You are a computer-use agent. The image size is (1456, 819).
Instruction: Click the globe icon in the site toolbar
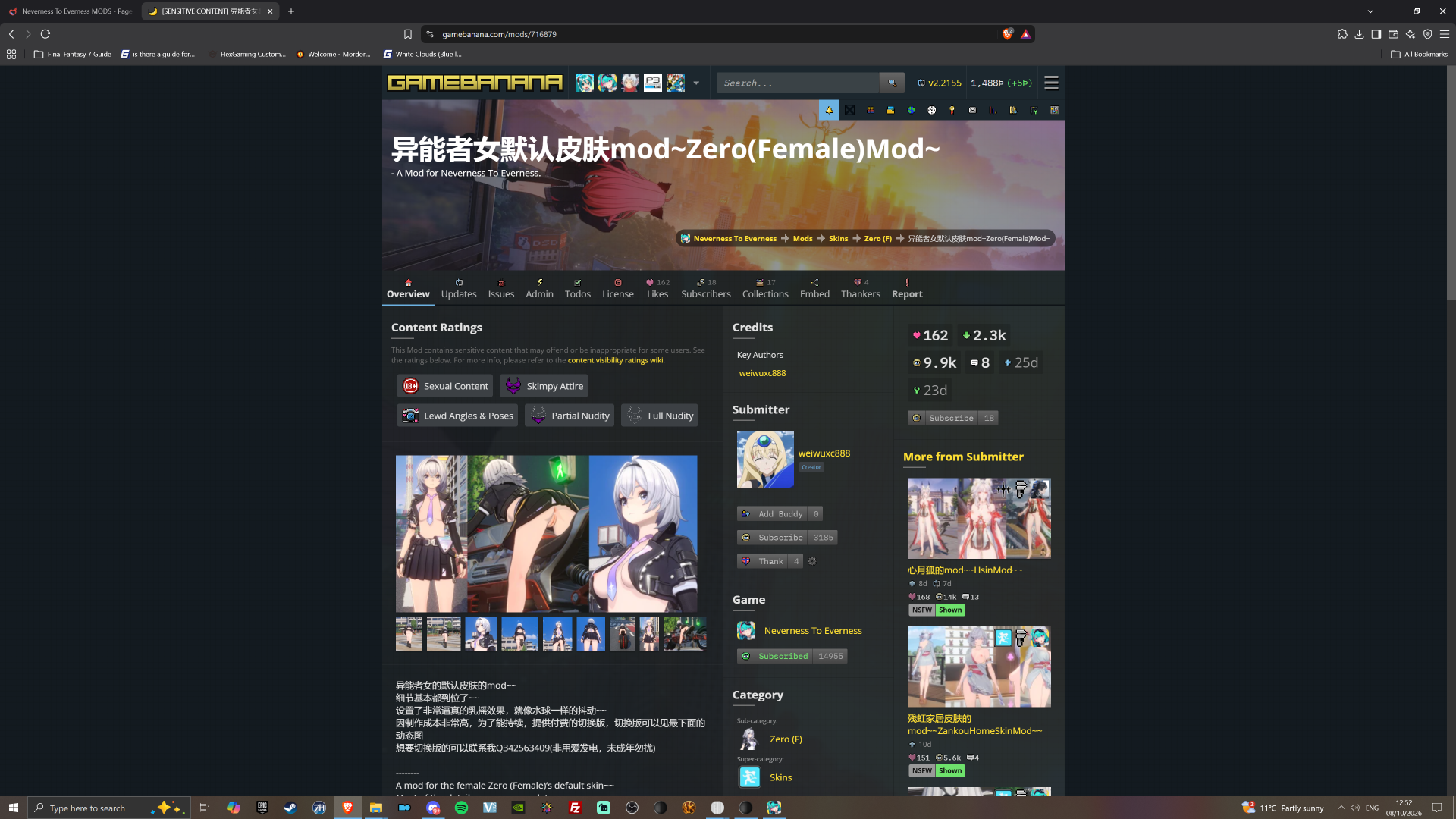click(911, 110)
